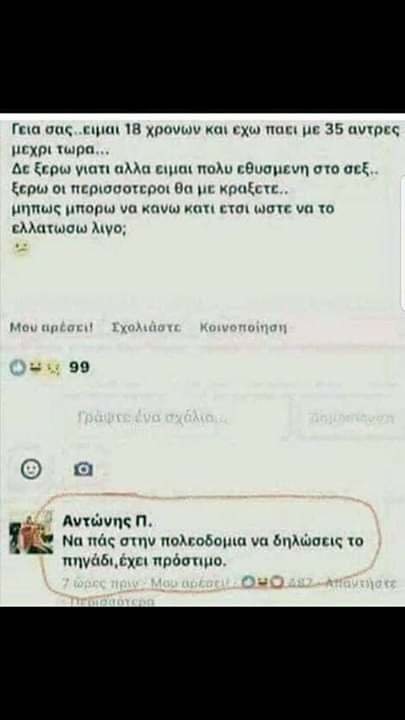Click the Δημοσίευση publish button
Screen dimensions: 405x720
pos(351,418)
